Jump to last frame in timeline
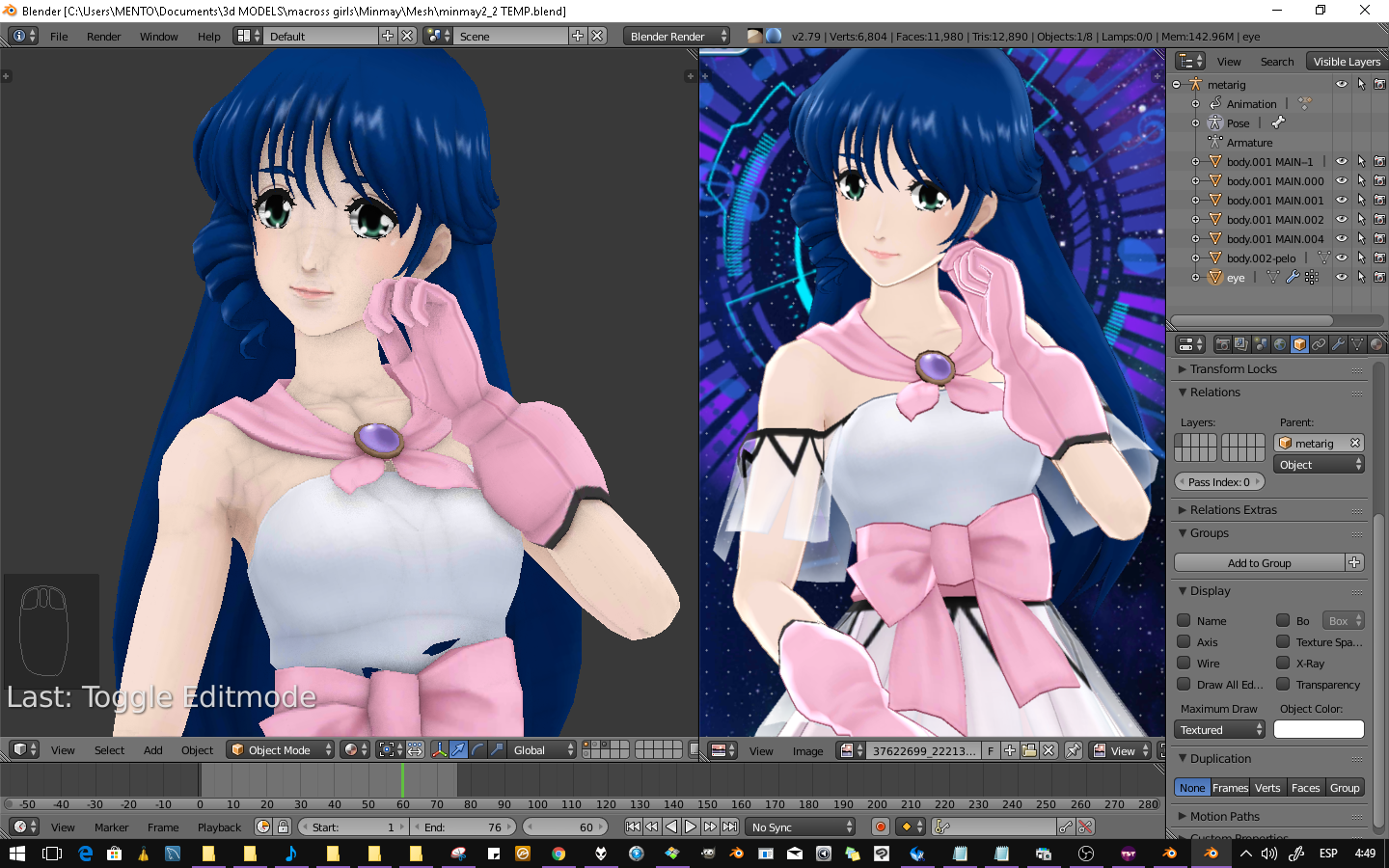The image size is (1389, 868). (730, 827)
